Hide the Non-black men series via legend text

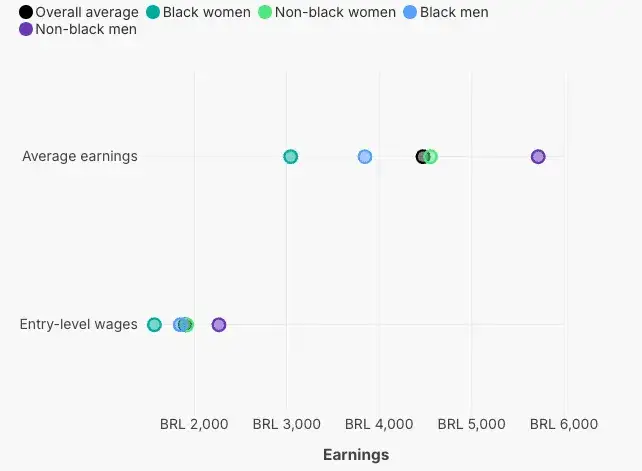coord(86,29)
